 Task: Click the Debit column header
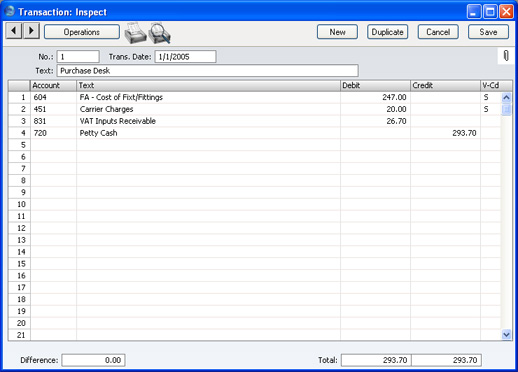pos(375,86)
